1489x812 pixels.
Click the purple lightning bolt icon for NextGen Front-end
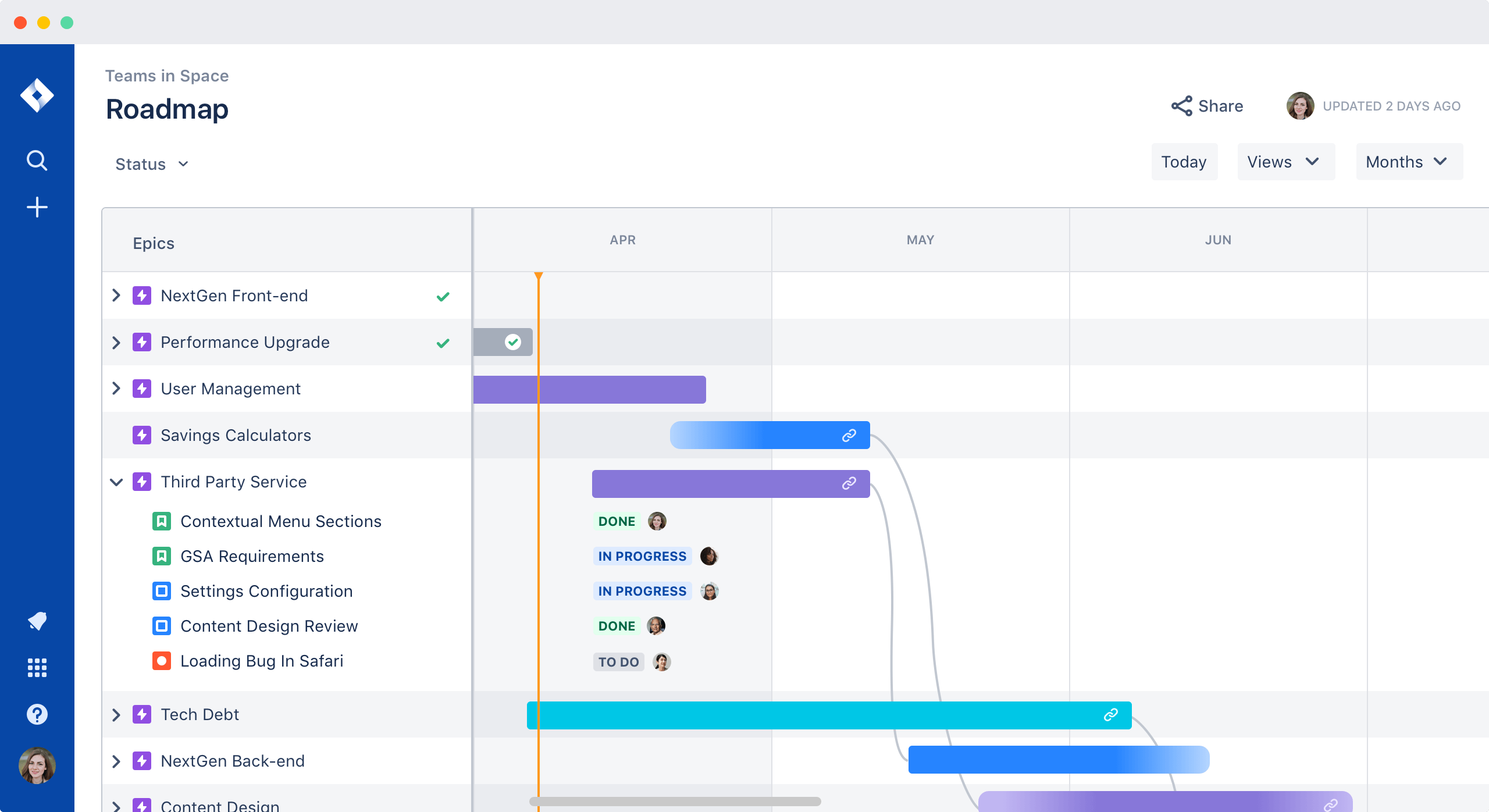143,296
